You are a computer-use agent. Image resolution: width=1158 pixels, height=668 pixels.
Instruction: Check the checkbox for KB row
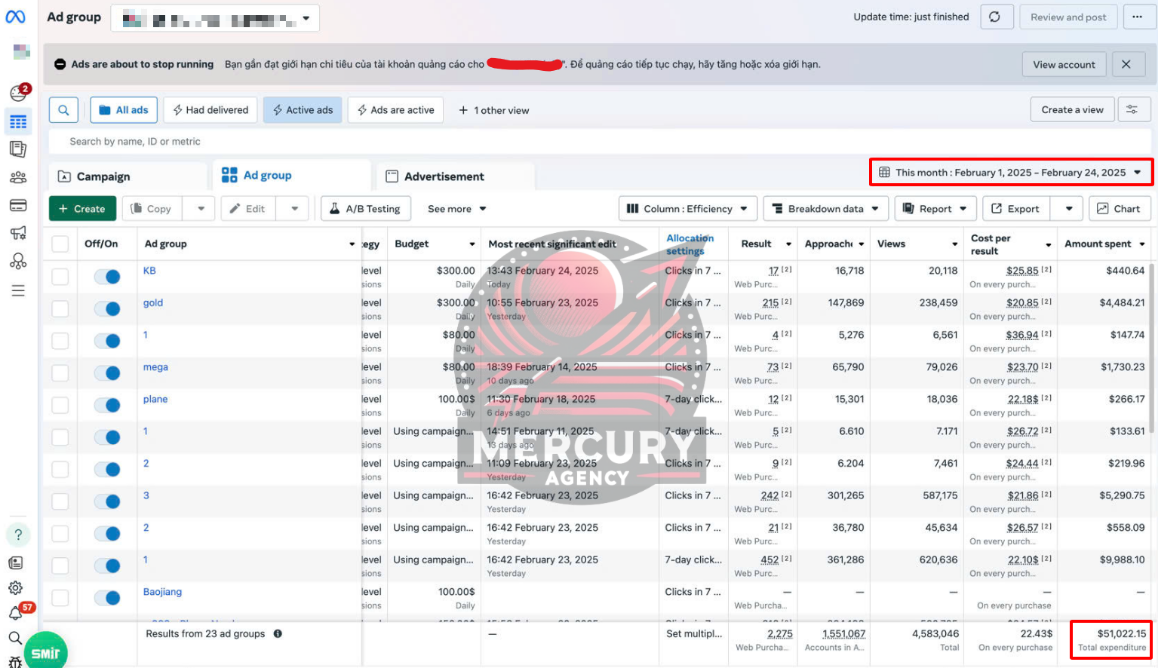coord(60,277)
